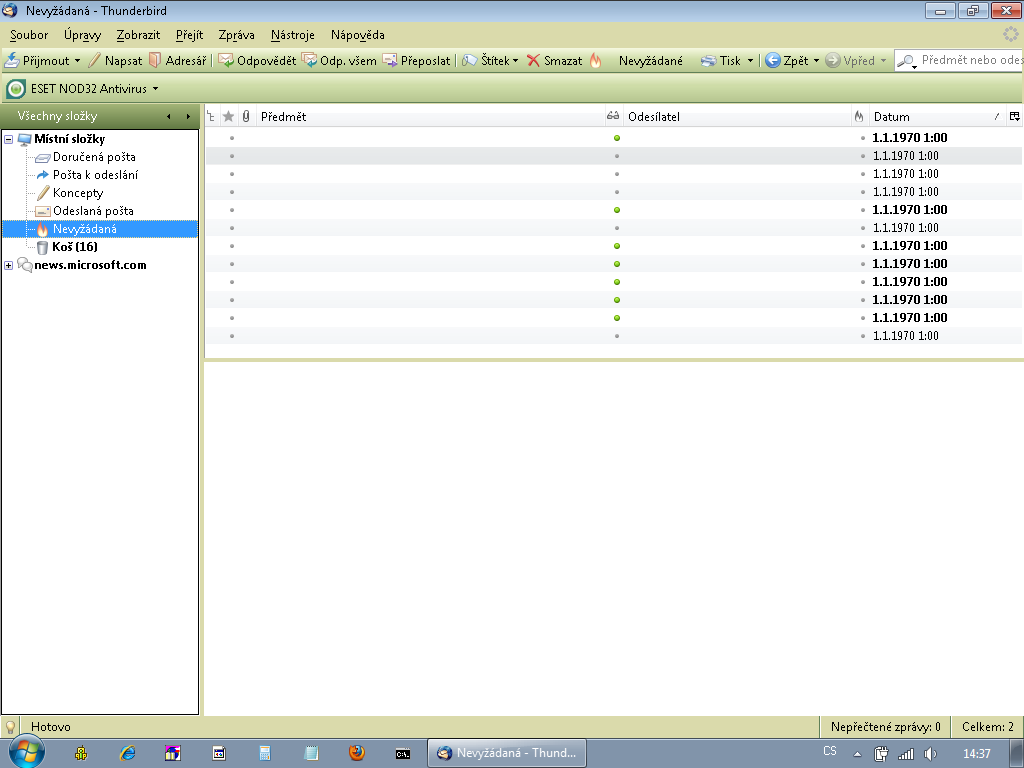Mark as junk with Nevyžádané flame button
This screenshot has width=1024, height=768.
pyautogui.click(x=640, y=61)
